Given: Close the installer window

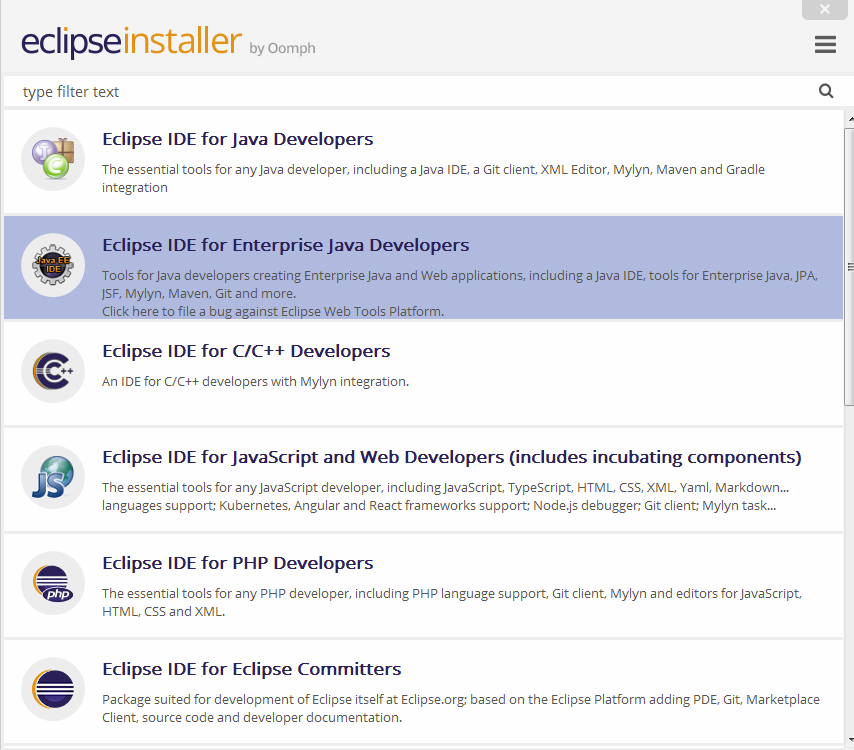Looking at the screenshot, I should [x=825, y=9].
